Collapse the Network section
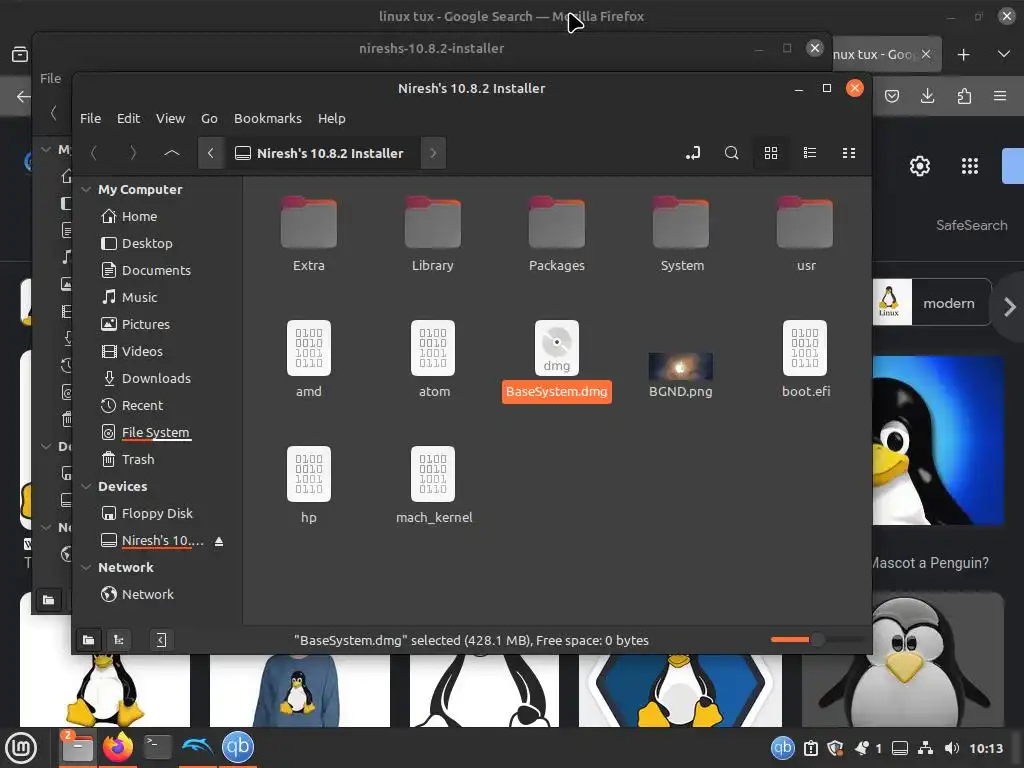 coord(86,568)
